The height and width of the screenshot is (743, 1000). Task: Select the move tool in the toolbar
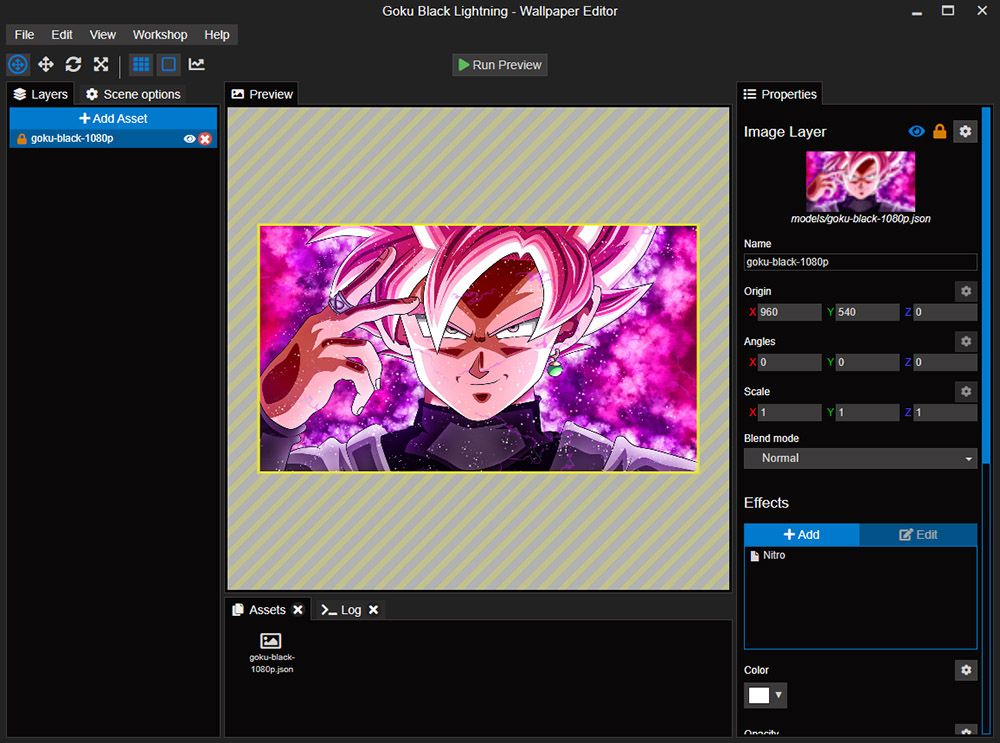[45, 64]
